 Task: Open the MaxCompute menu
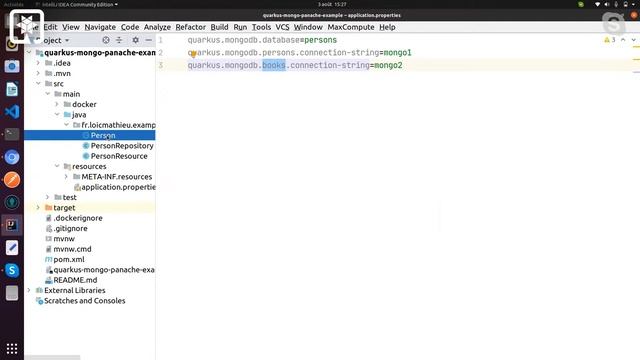coord(351,27)
